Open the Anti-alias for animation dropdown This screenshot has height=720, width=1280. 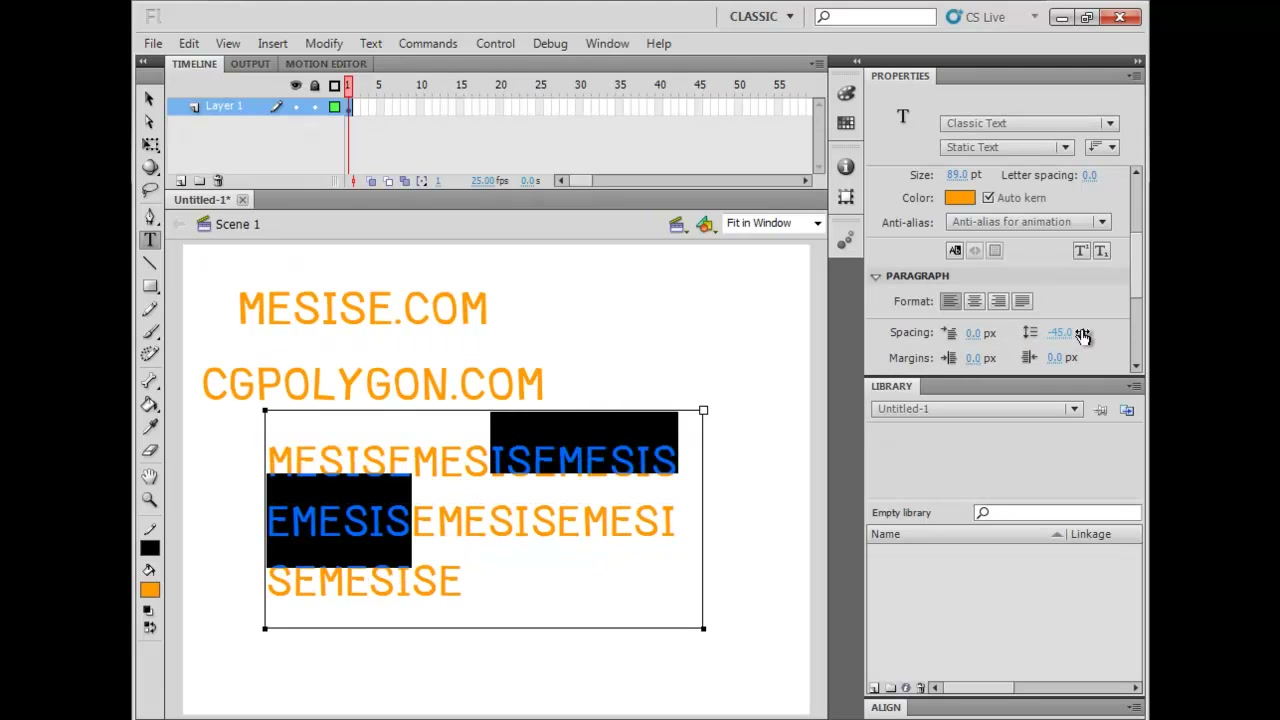(1028, 222)
